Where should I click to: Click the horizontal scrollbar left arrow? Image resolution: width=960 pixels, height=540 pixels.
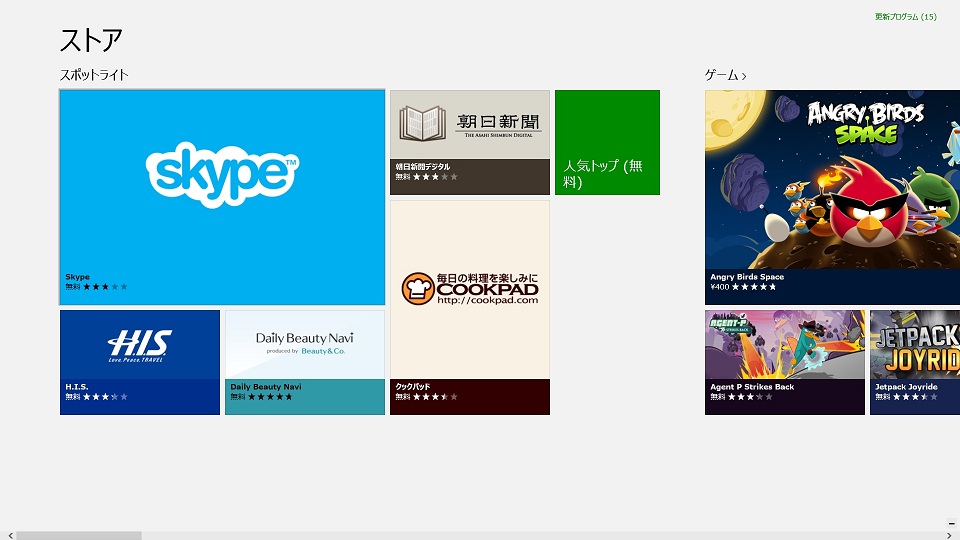click(8, 535)
